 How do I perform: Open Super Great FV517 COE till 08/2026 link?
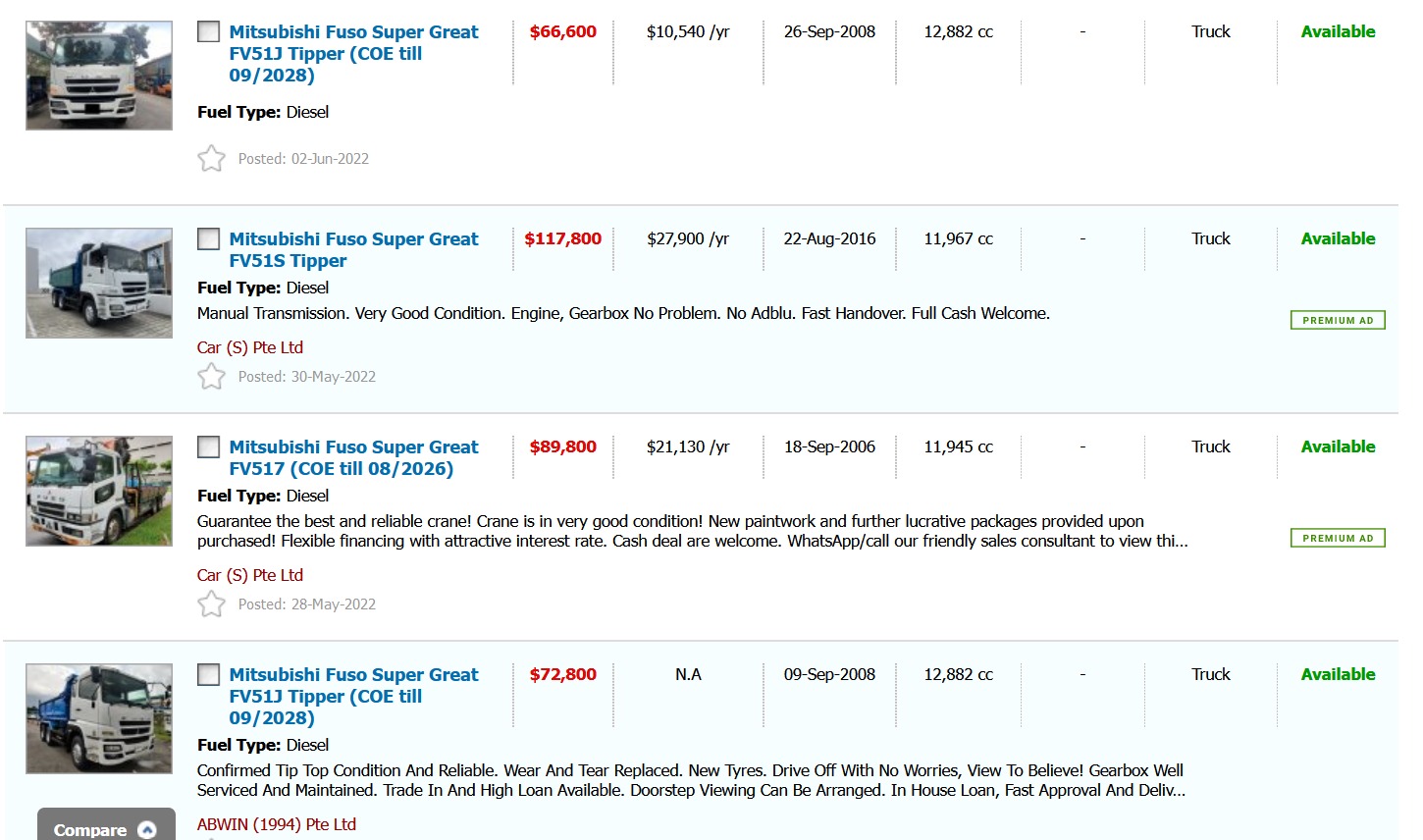tap(353, 457)
